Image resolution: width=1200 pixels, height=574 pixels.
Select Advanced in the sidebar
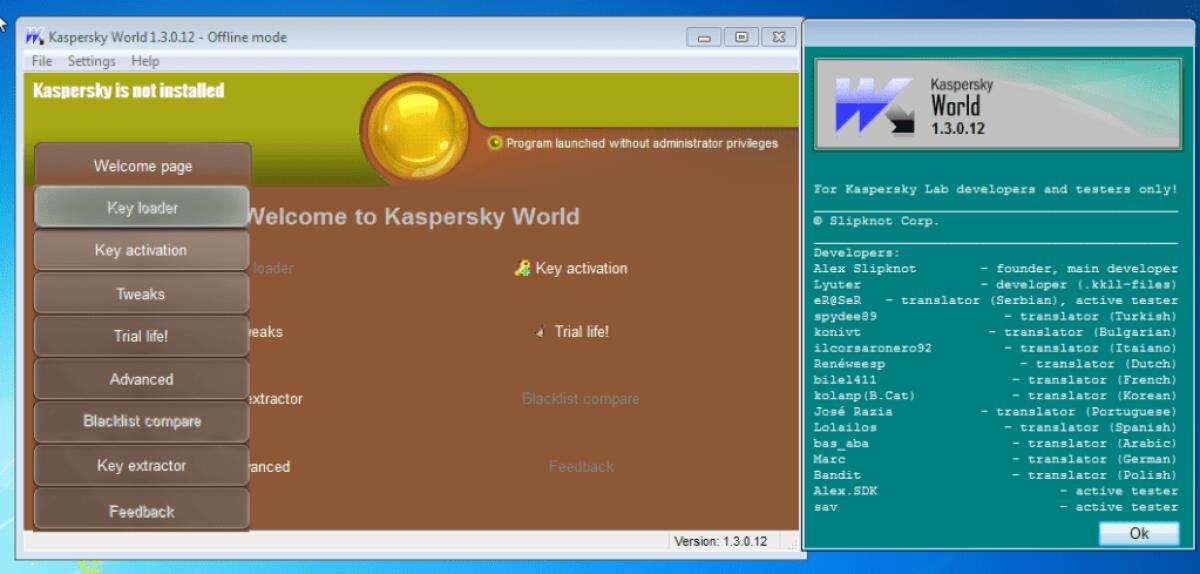coord(142,379)
